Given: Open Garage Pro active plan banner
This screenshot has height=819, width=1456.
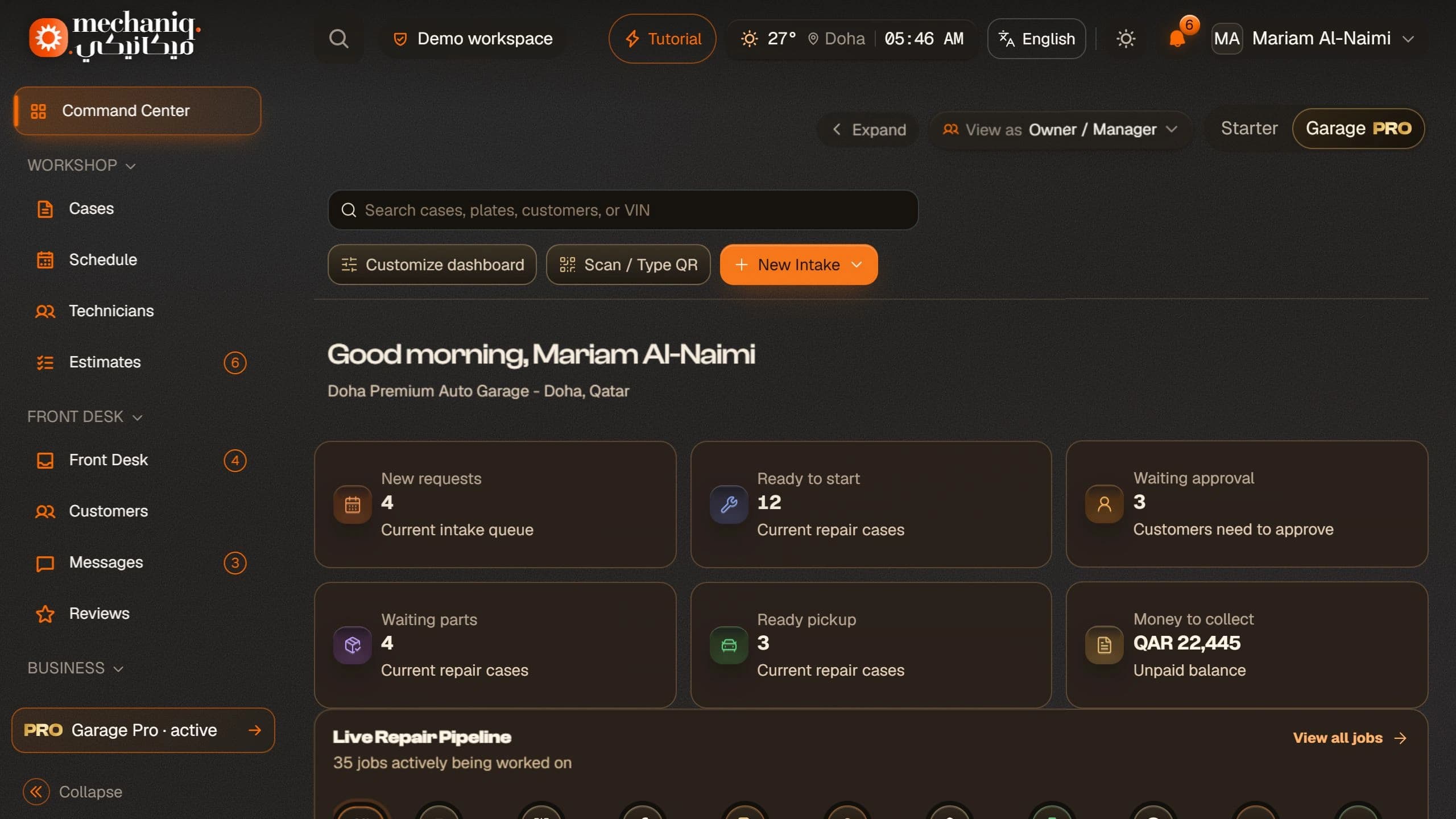Looking at the screenshot, I should (x=143, y=730).
